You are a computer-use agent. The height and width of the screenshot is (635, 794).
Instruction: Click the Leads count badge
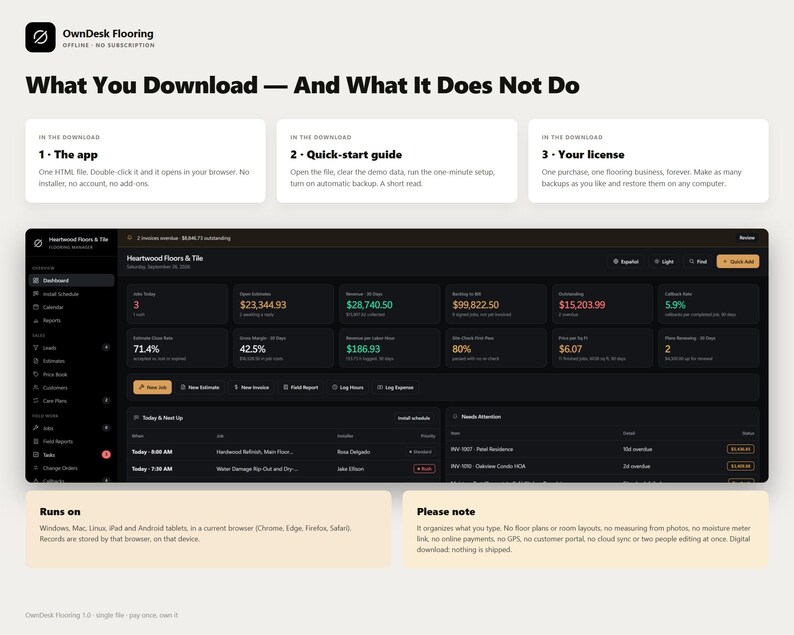106,347
